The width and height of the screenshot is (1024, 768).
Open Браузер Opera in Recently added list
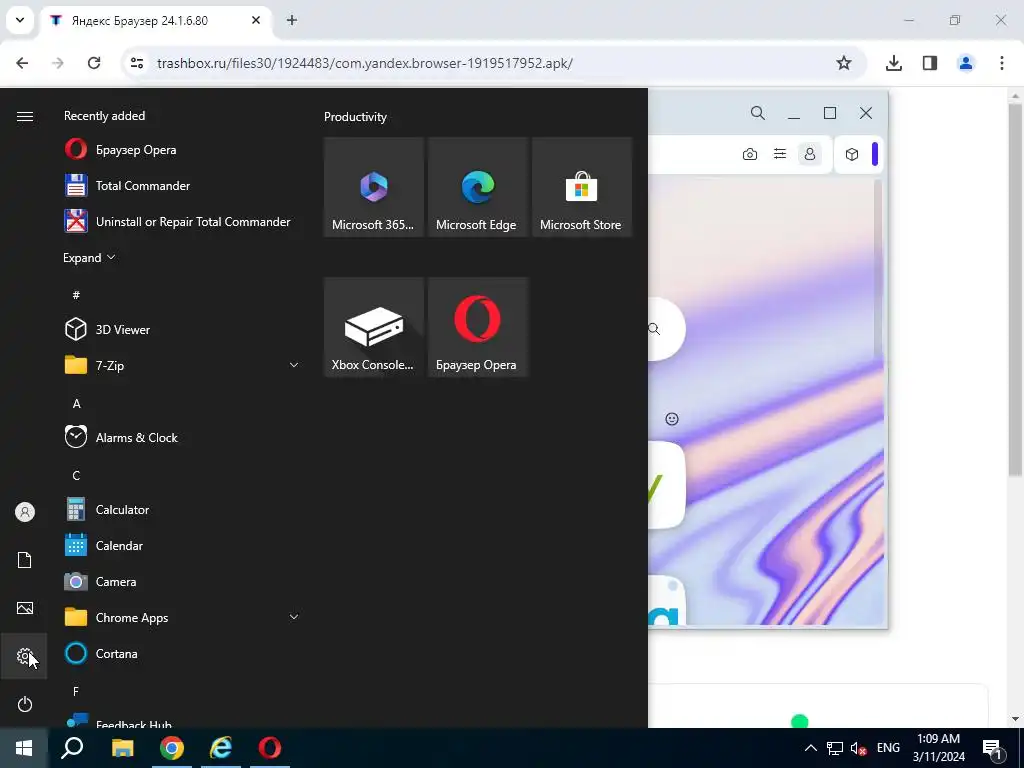(180, 150)
